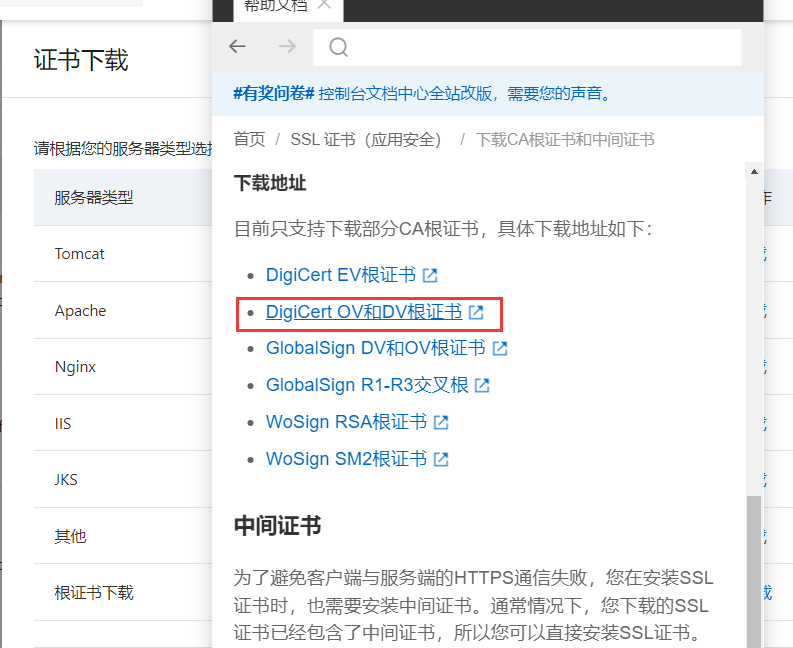Select the Apache row in 证书下载 table

pos(123,310)
